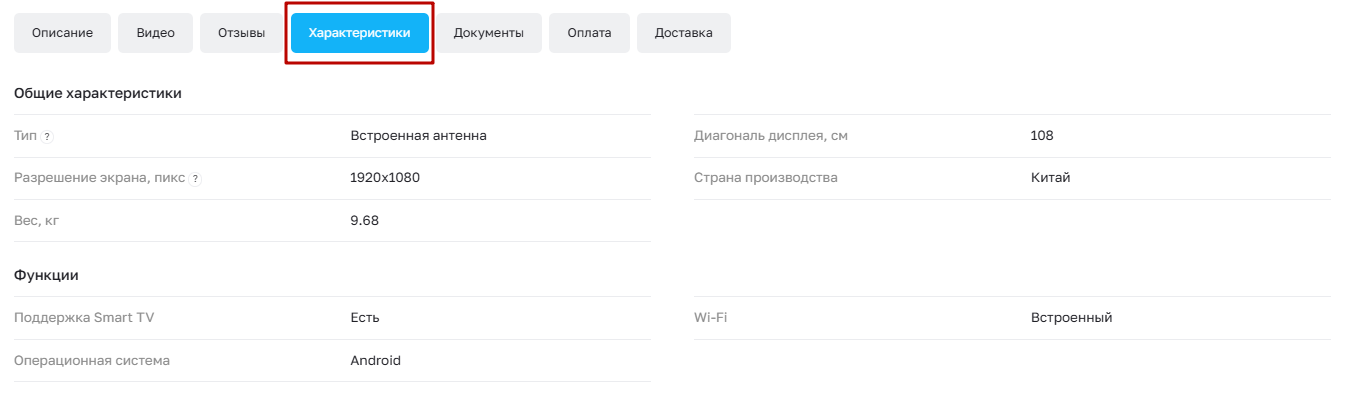Select the Характеристики tab
Screen dimensions: 1355x396
click(x=359, y=33)
